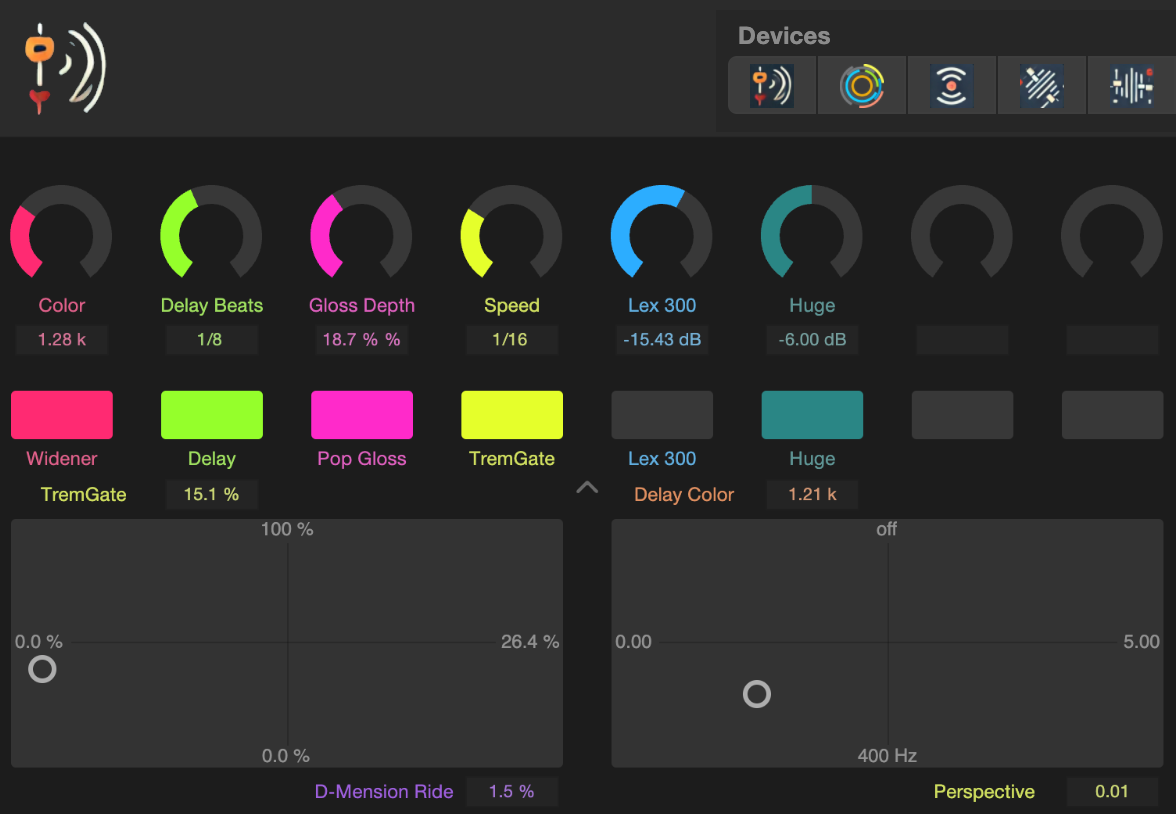Click the Gloss Depth knob label
This screenshot has height=814, width=1176.
pos(362,305)
